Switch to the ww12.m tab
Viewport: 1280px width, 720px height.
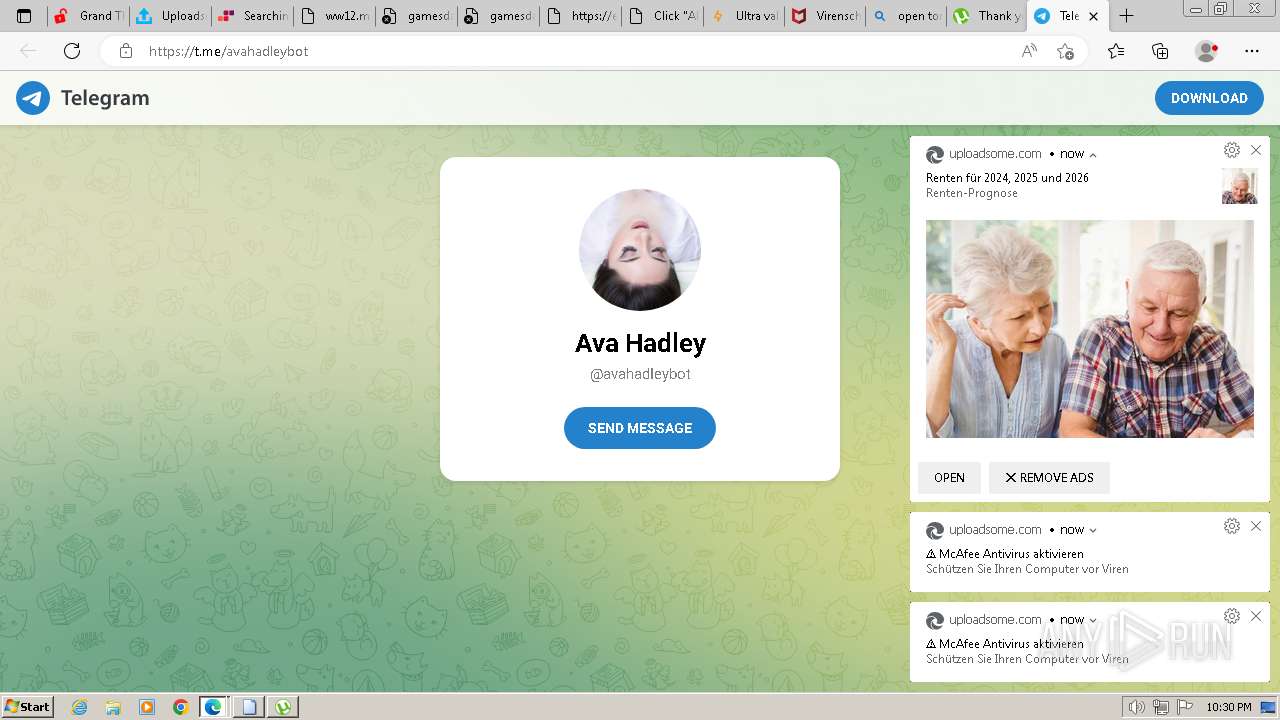coord(335,16)
